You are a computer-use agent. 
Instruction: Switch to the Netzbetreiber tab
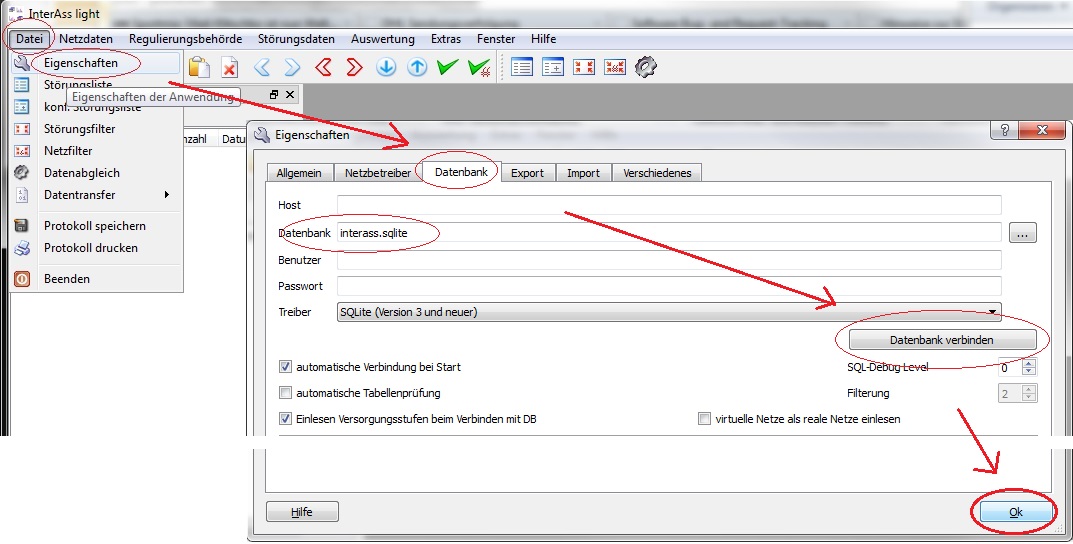coord(378,173)
